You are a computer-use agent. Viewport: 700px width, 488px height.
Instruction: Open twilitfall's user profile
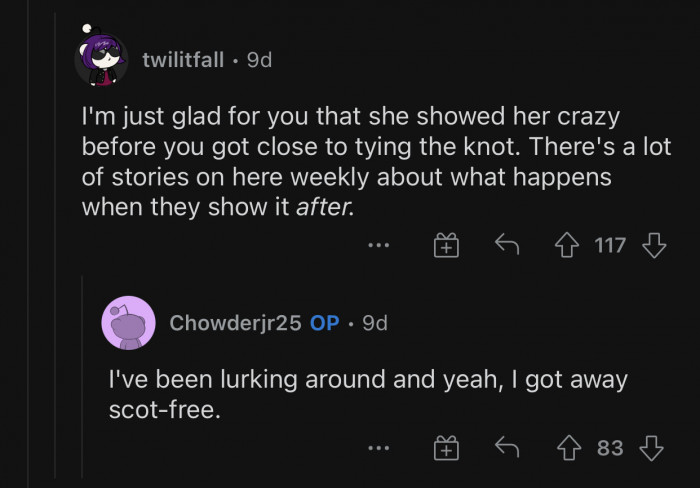[185, 60]
